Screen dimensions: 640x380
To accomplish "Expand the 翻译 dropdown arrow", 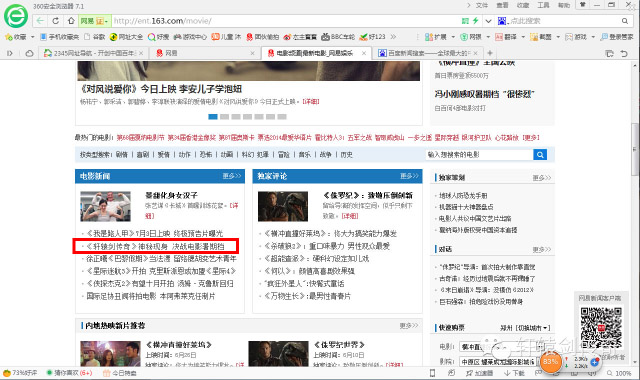I will 523,37.
